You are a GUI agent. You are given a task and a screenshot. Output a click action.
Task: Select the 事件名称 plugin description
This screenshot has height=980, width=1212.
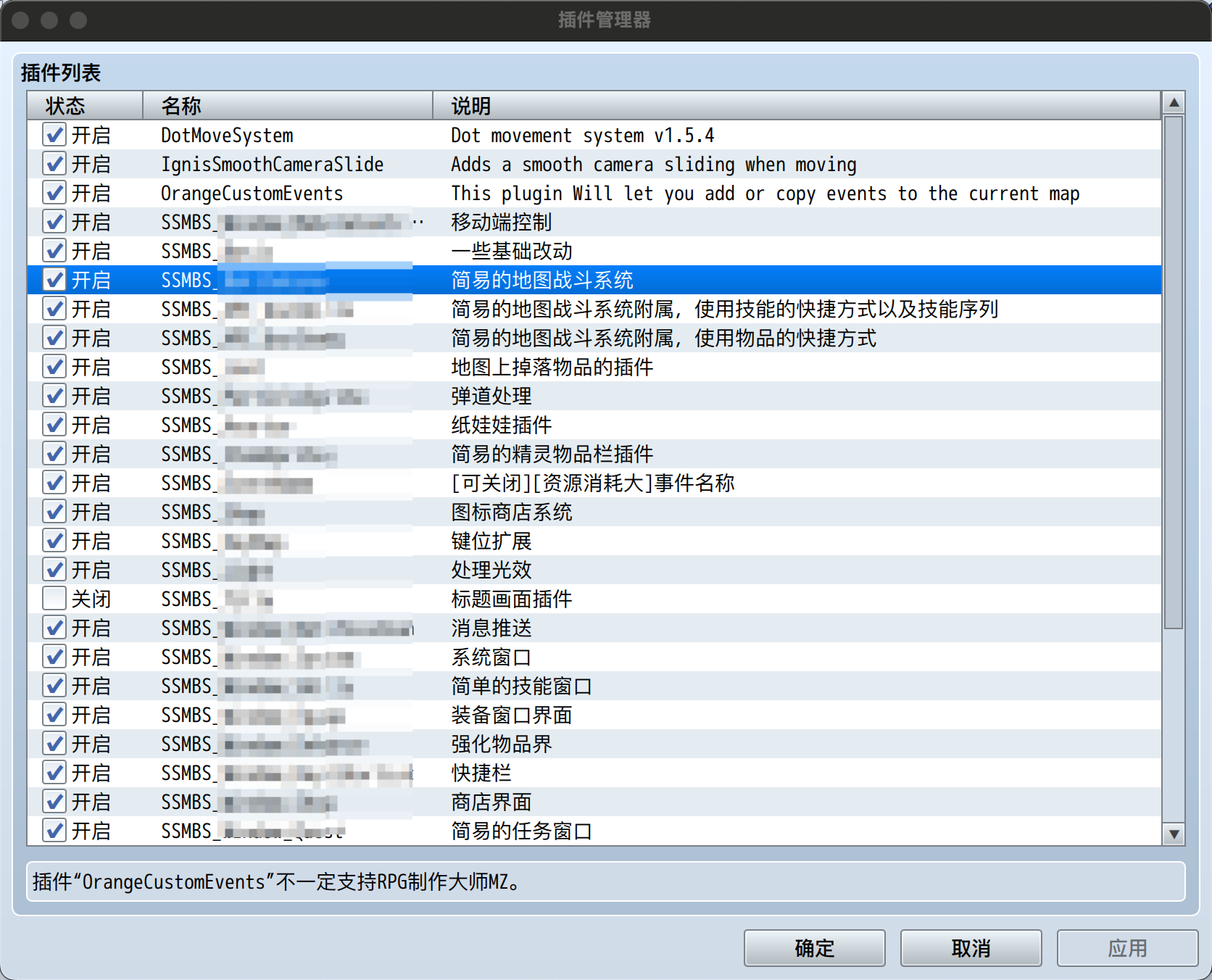click(593, 483)
